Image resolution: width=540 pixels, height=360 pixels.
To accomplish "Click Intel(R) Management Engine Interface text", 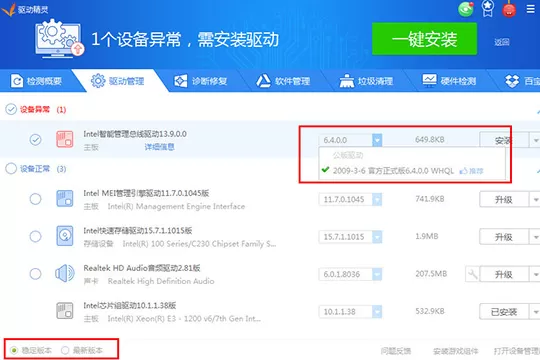I will point(176,206).
